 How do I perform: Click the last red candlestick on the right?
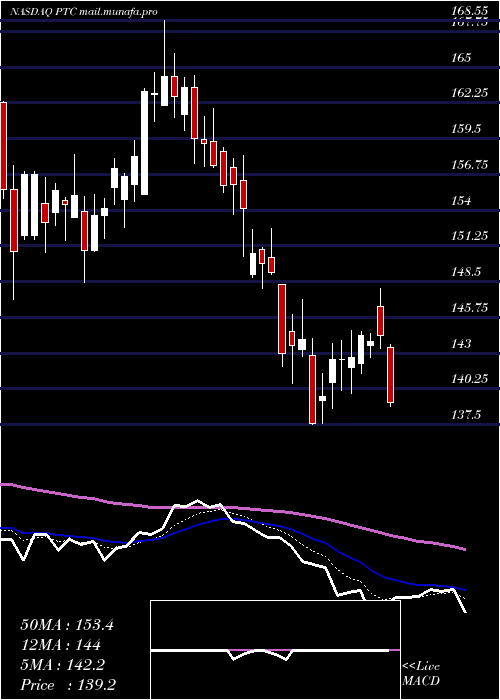pyautogui.click(x=391, y=375)
